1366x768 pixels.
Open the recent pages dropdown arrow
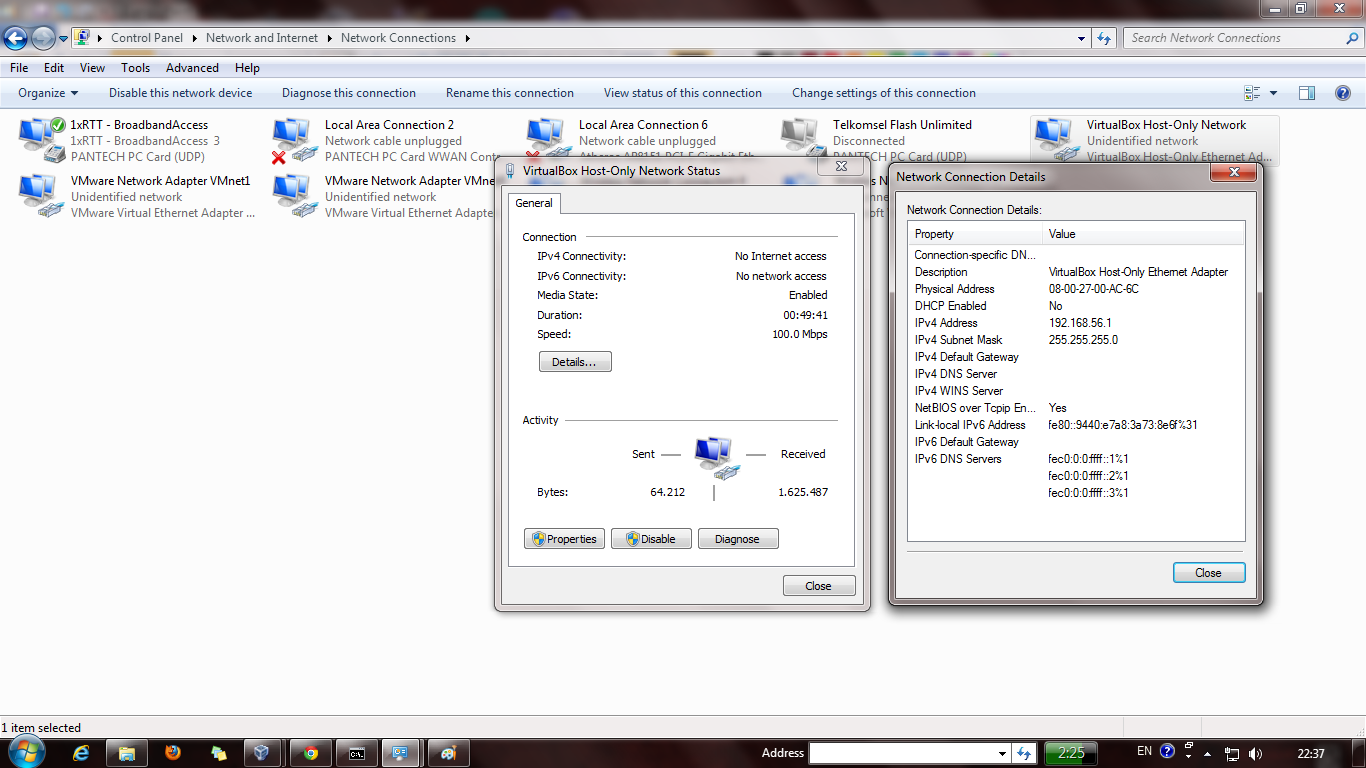tap(63, 39)
